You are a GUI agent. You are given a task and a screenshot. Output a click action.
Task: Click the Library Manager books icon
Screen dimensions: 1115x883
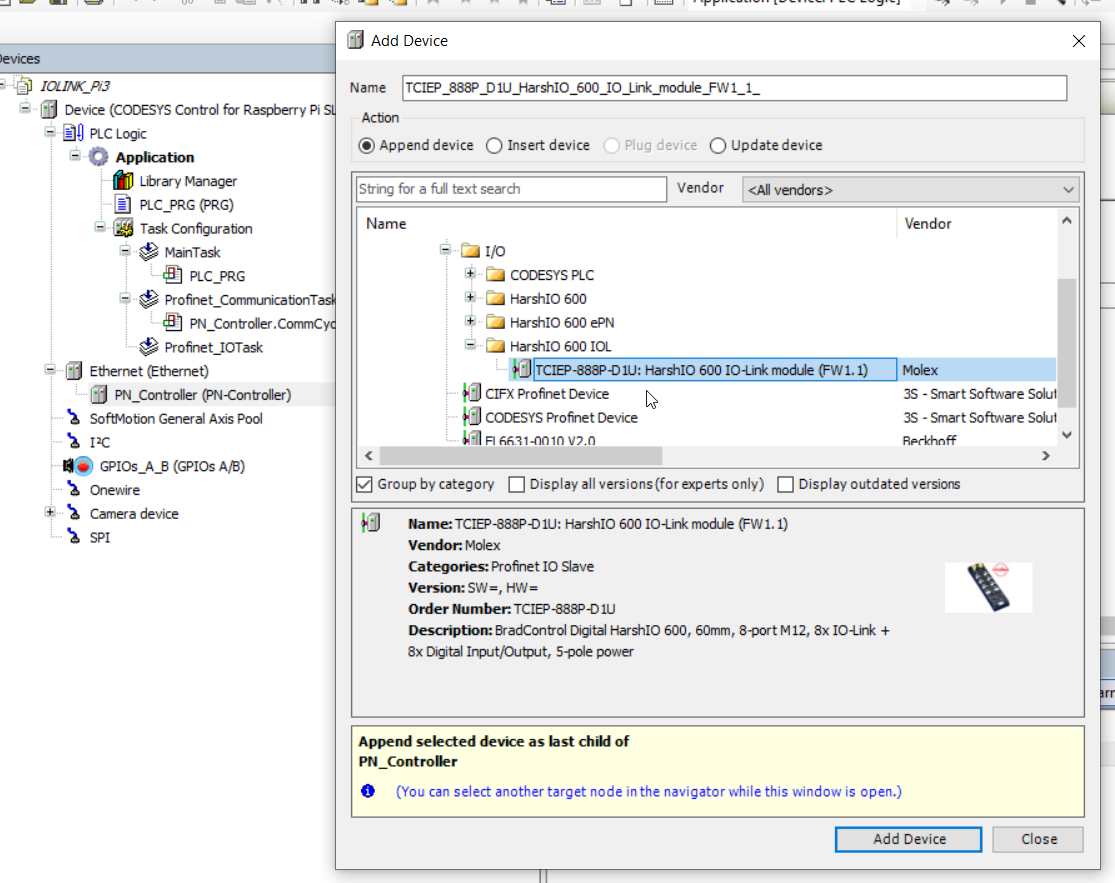coord(124,181)
